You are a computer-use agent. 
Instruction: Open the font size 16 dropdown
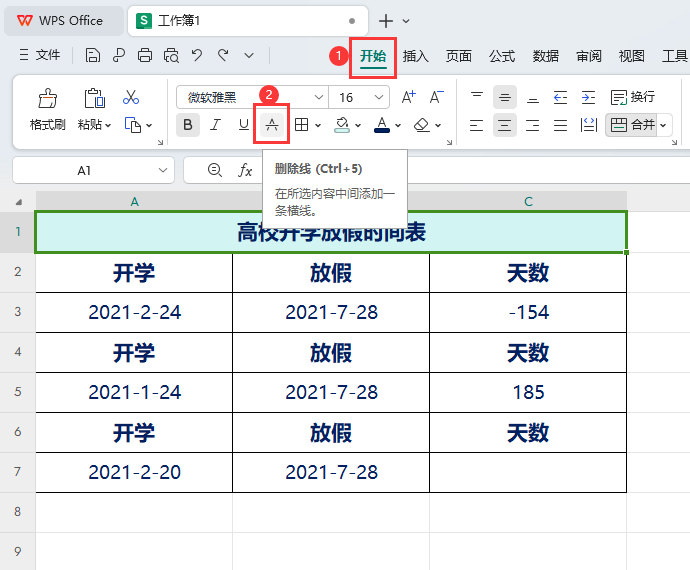379,97
